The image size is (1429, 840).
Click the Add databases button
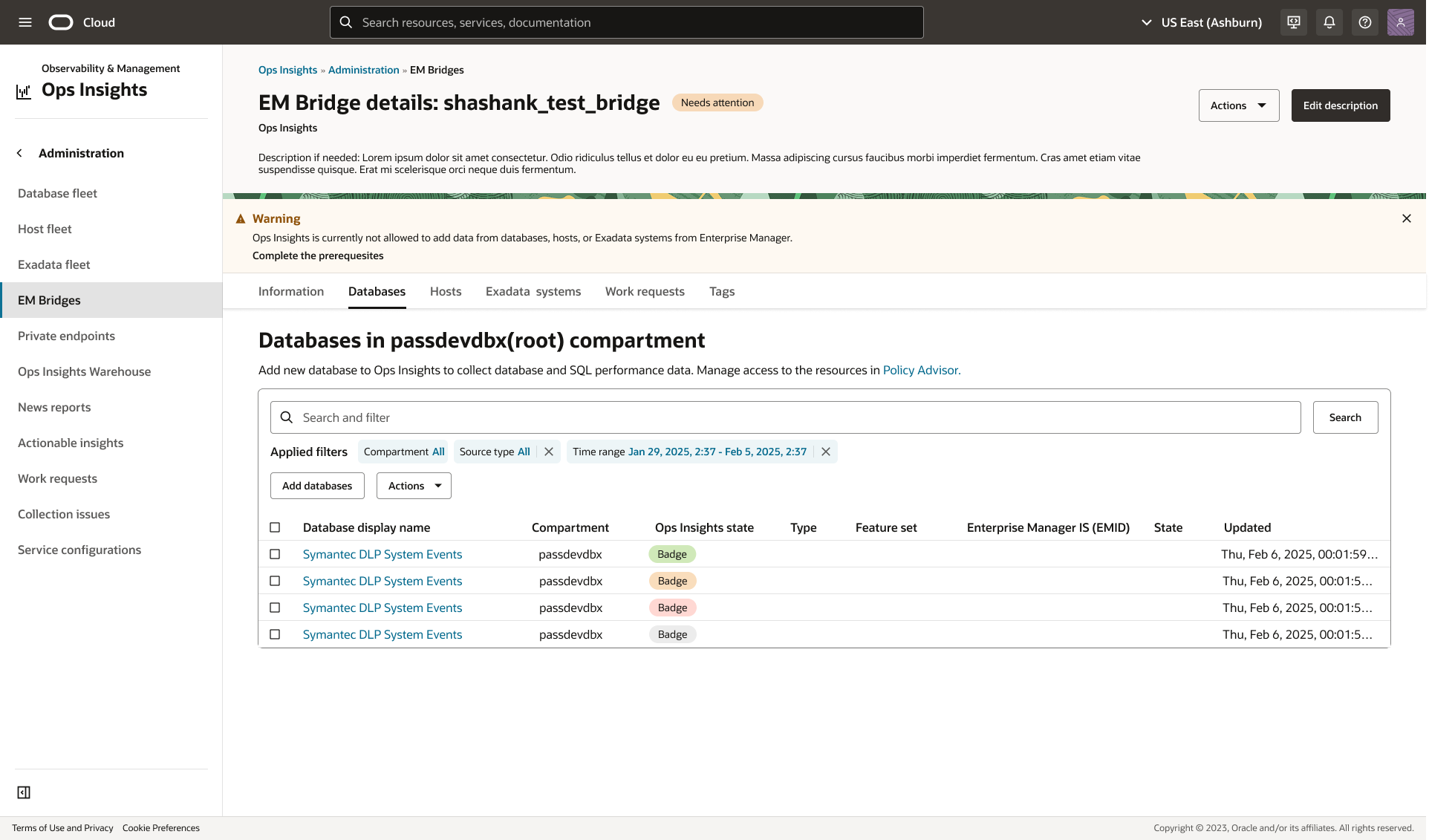click(317, 486)
